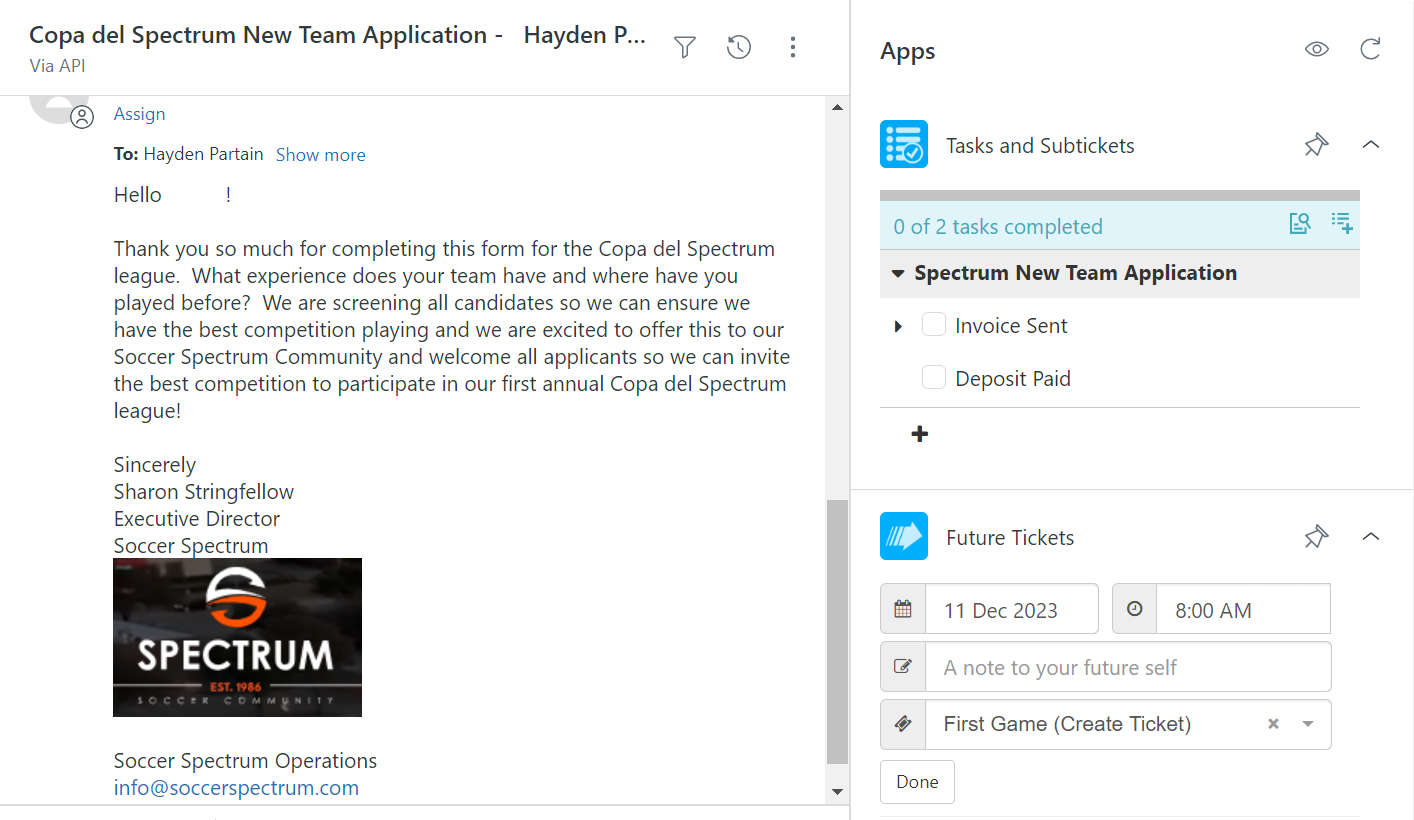Open the ticket history clock icon
Image resolution: width=1414 pixels, height=820 pixels.
coord(739,47)
